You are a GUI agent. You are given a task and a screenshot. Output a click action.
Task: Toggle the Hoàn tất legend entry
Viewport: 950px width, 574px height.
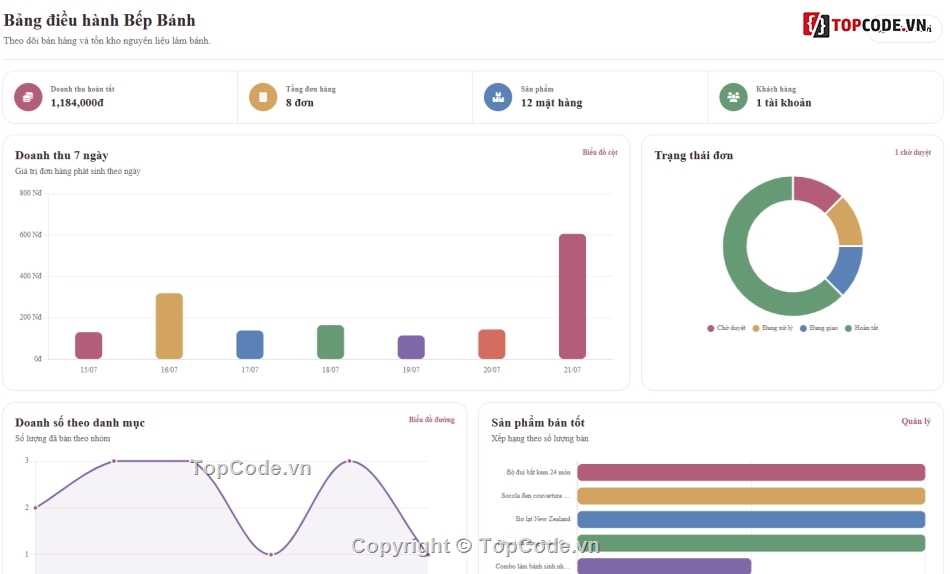coord(862,328)
